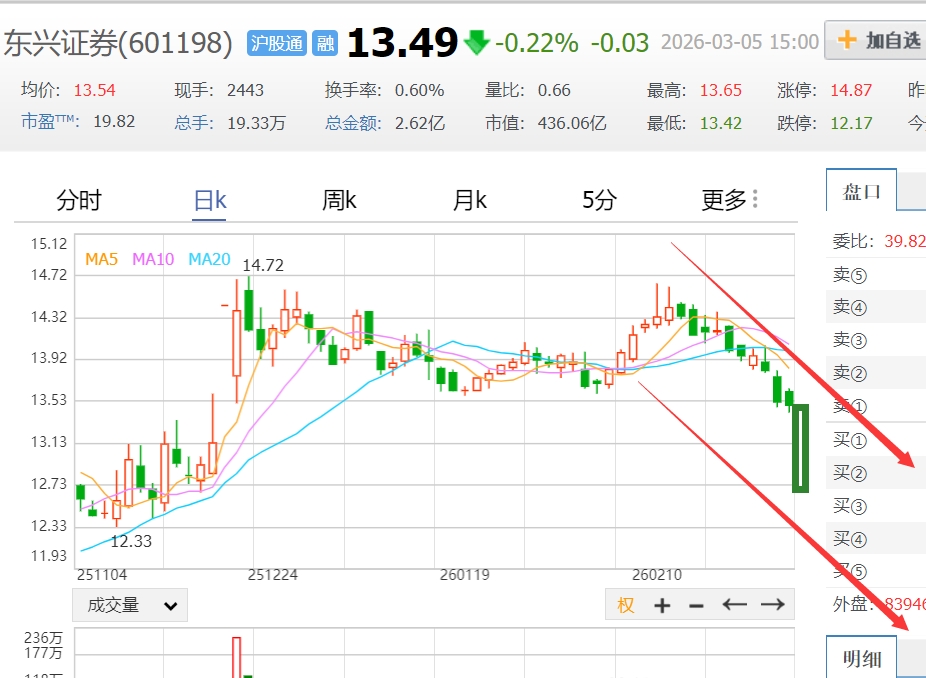This screenshot has width=926, height=678.
Task: Click the 卖② order book row
Action: tap(876, 373)
